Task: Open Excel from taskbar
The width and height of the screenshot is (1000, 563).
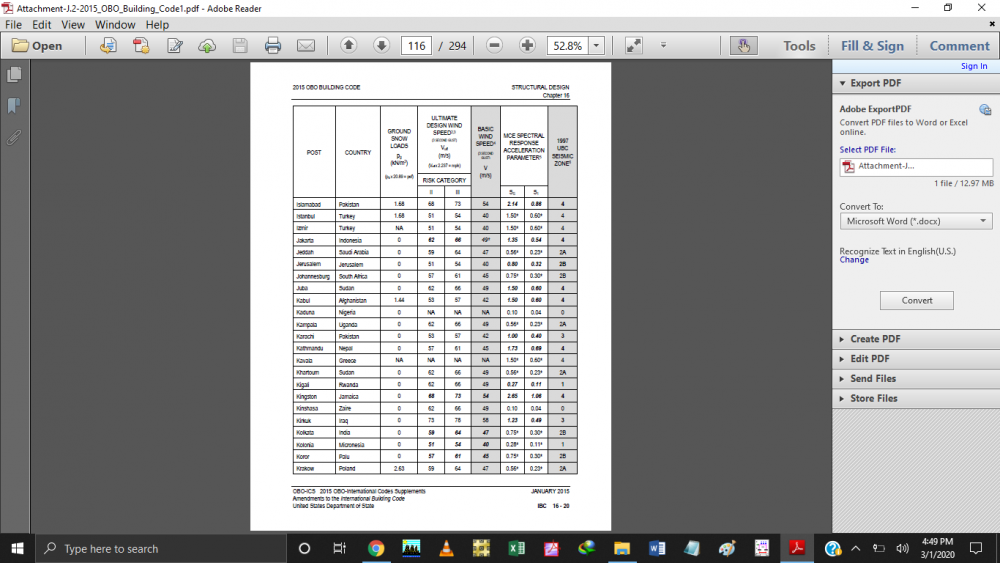Action: (517, 548)
